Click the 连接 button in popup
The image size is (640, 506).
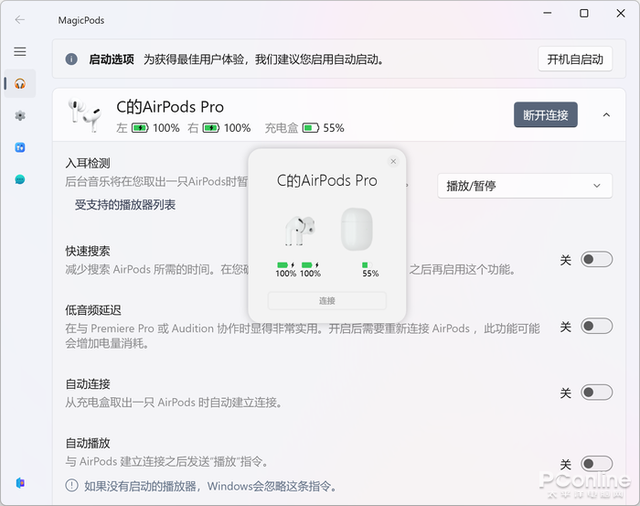(327, 301)
